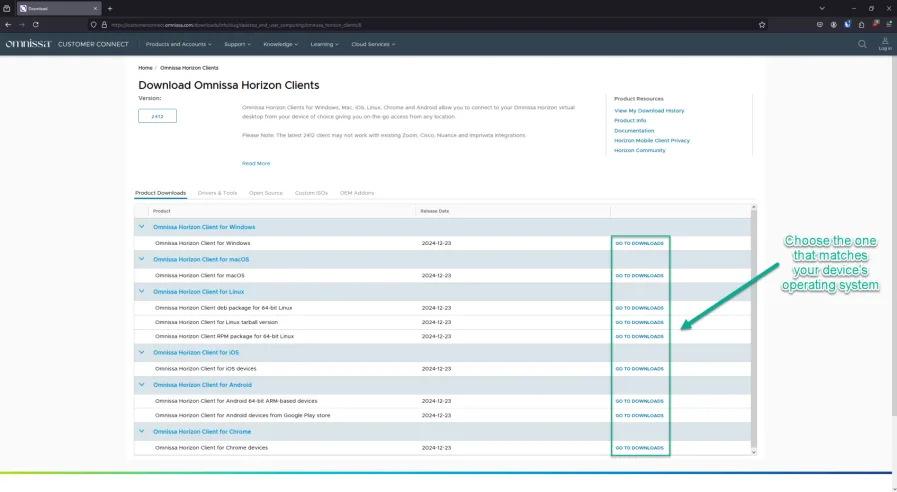Click the Home breadcrumb link
This screenshot has height=492, width=897.
coord(145,68)
